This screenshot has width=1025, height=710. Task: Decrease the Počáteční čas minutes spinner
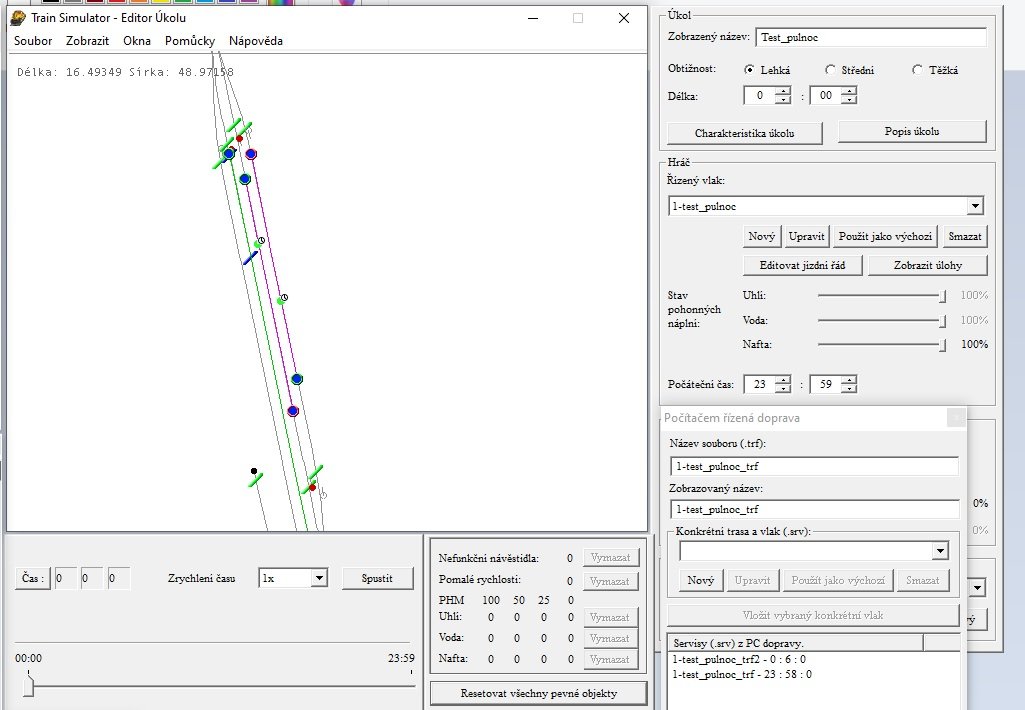tap(848, 389)
